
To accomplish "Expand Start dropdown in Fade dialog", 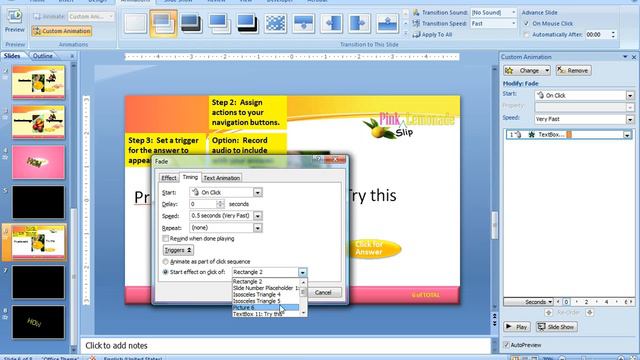I will [x=258, y=192].
